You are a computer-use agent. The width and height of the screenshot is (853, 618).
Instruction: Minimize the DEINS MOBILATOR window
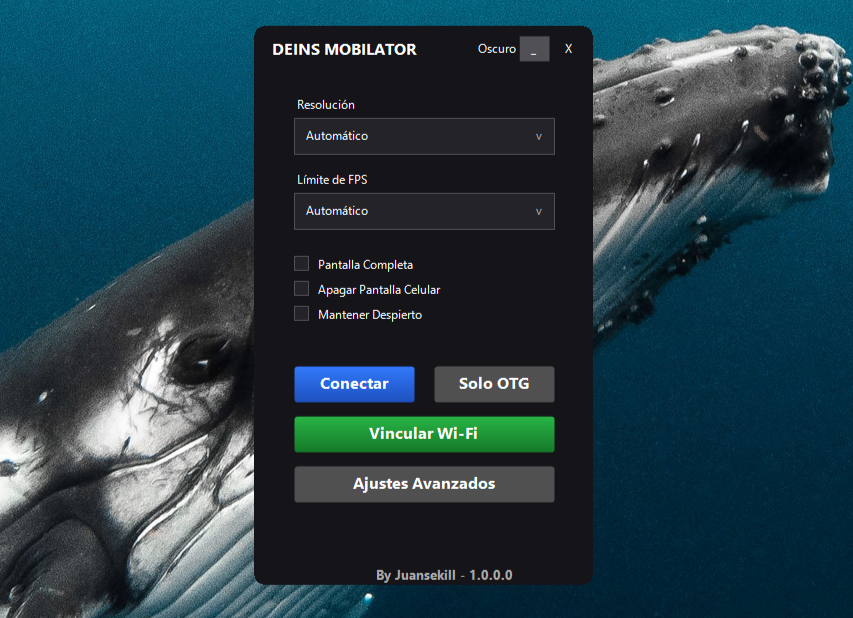(x=534, y=48)
